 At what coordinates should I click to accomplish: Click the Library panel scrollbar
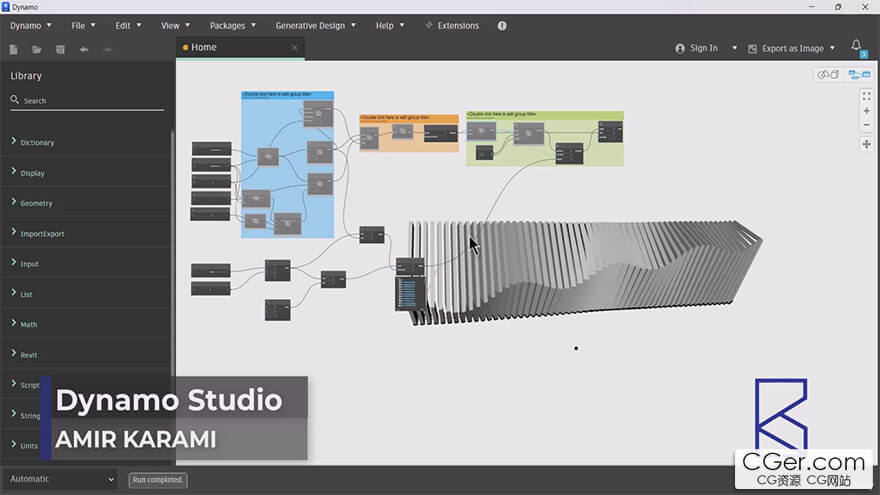(x=172, y=253)
